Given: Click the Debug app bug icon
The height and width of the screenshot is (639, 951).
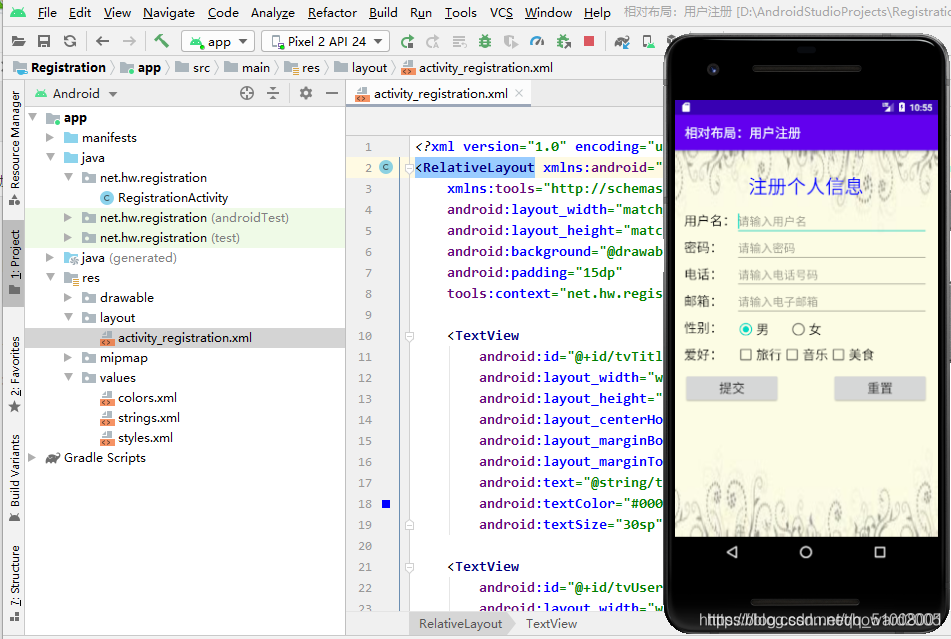Looking at the screenshot, I should 485,41.
